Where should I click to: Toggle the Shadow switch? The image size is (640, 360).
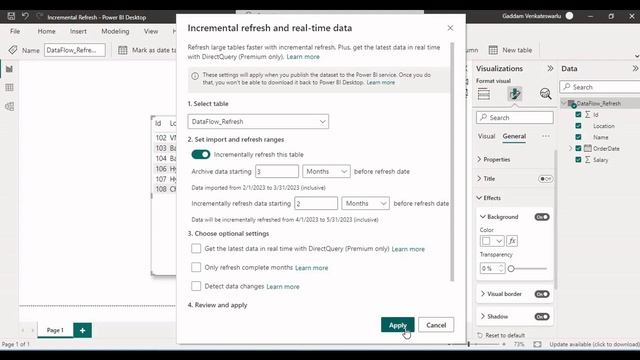pyautogui.click(x=542, y=317)
